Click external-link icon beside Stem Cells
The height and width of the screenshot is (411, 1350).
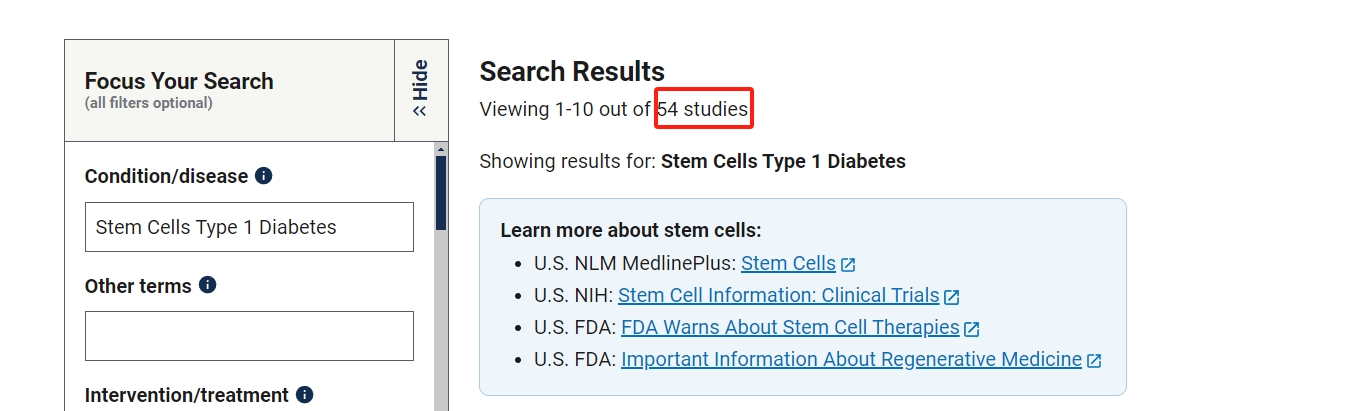848,265
